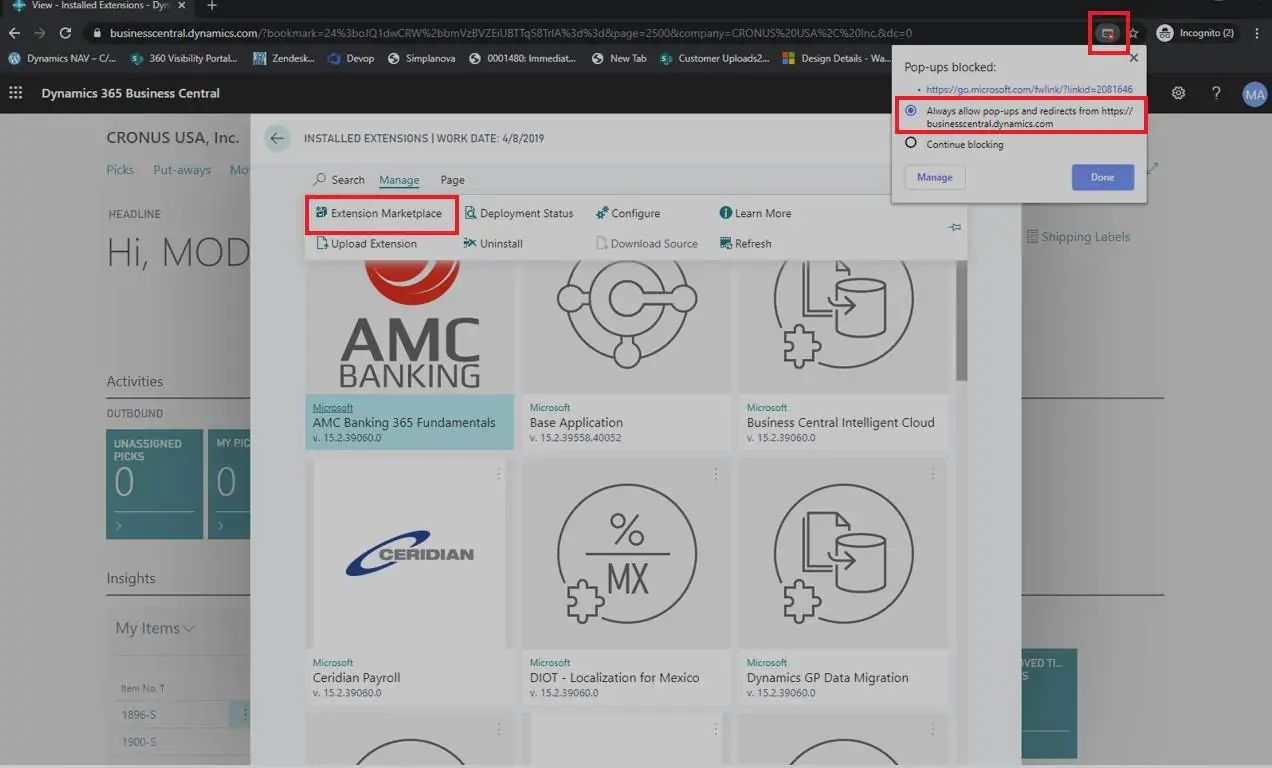Reload the page with the refresh icon
Image resolution: width=1272 pixels, height=768 pixels.
click(65, 33)
